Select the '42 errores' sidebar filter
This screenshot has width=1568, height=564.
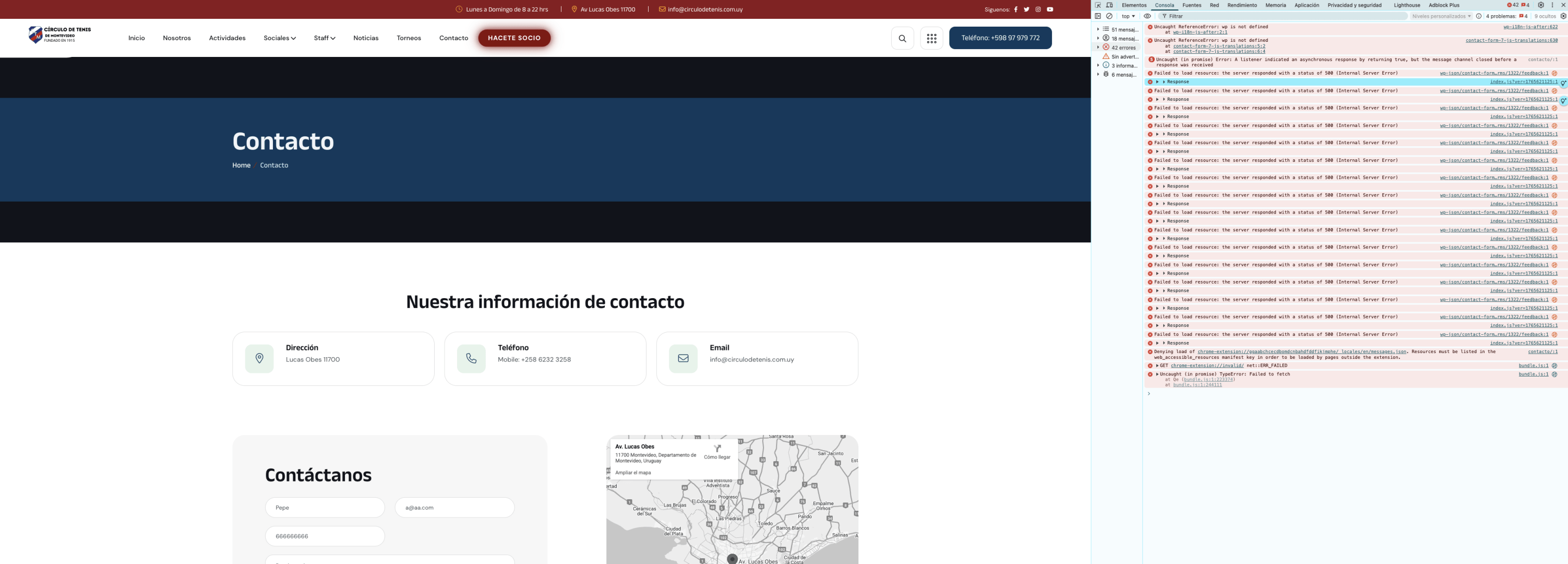1122,48
